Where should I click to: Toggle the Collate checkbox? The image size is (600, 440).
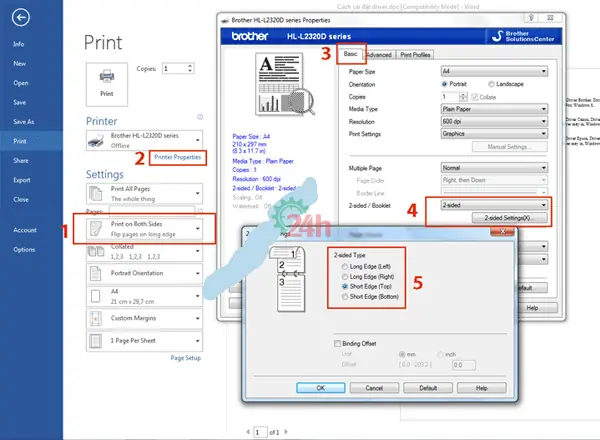[475, 97]
